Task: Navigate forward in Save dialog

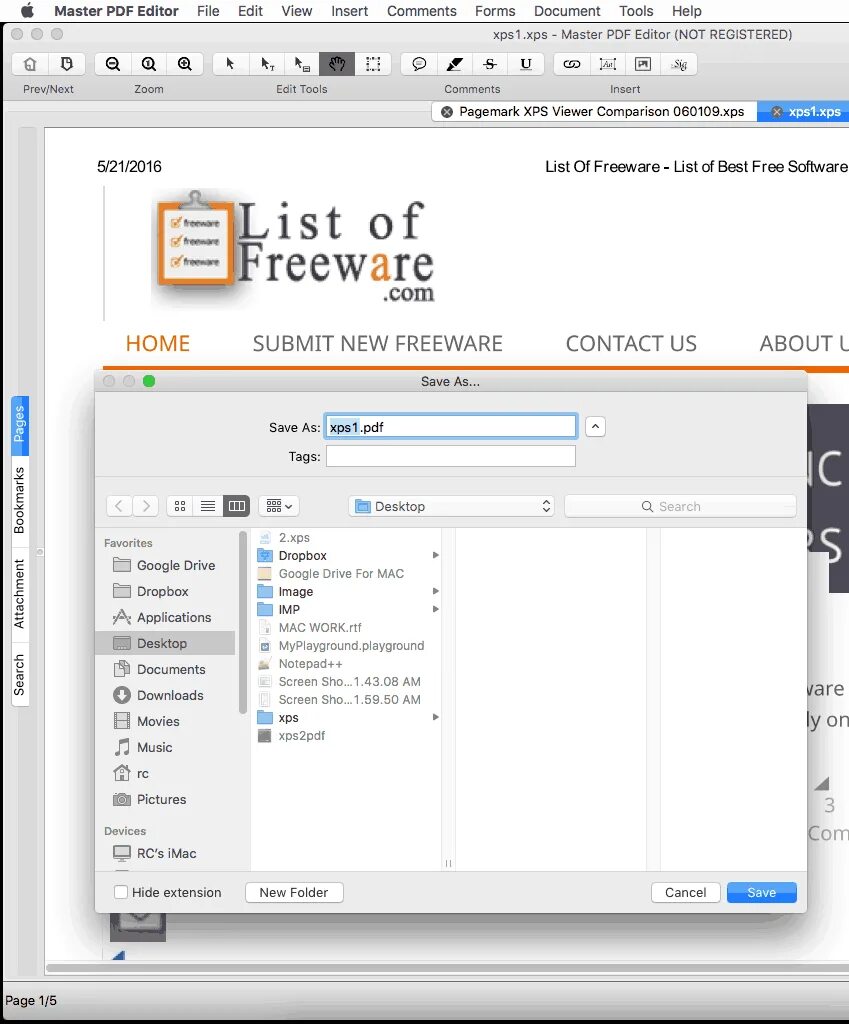Action: pos(146,506)
